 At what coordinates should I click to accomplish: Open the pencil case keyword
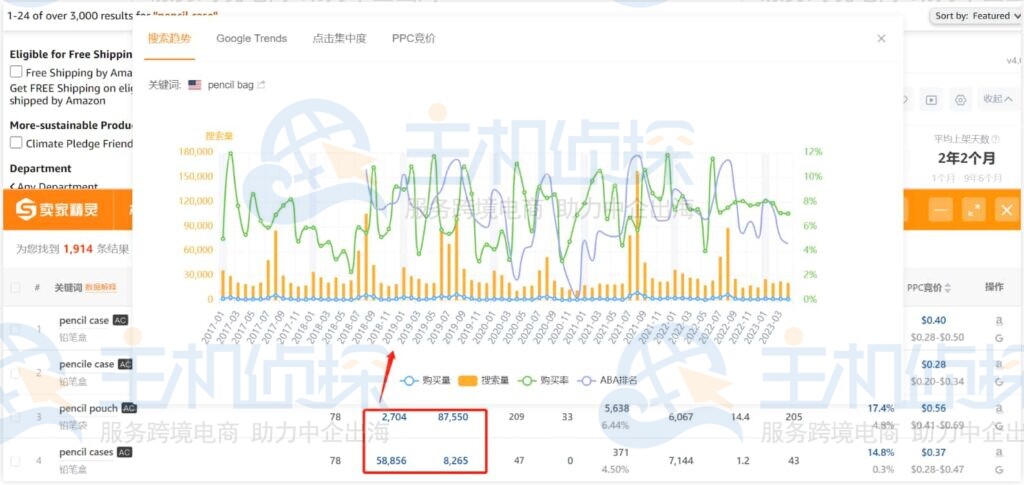point(84,321)
